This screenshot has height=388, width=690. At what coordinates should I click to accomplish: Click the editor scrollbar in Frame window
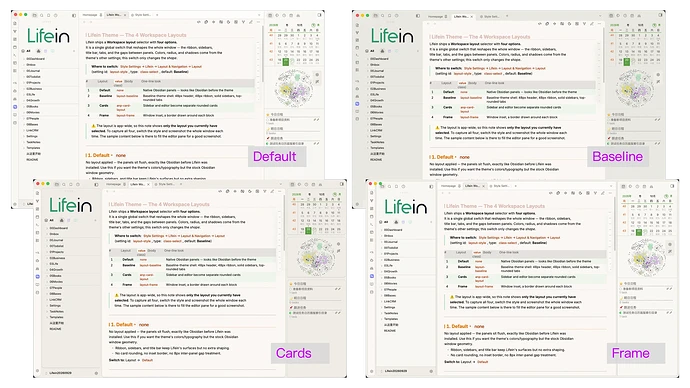[615, 224]
